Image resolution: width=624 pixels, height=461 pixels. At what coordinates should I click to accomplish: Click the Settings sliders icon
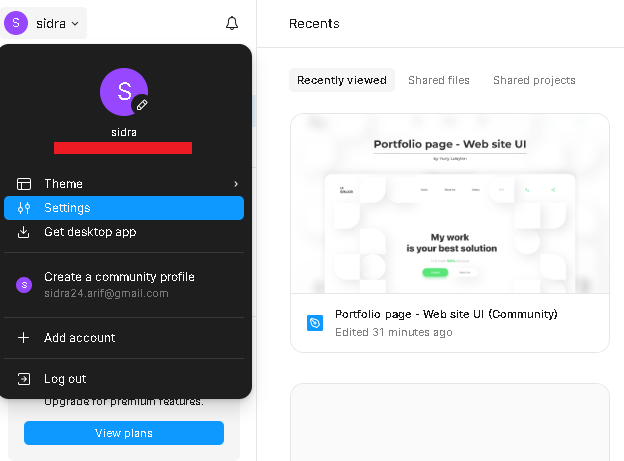[x=24, y=208]
